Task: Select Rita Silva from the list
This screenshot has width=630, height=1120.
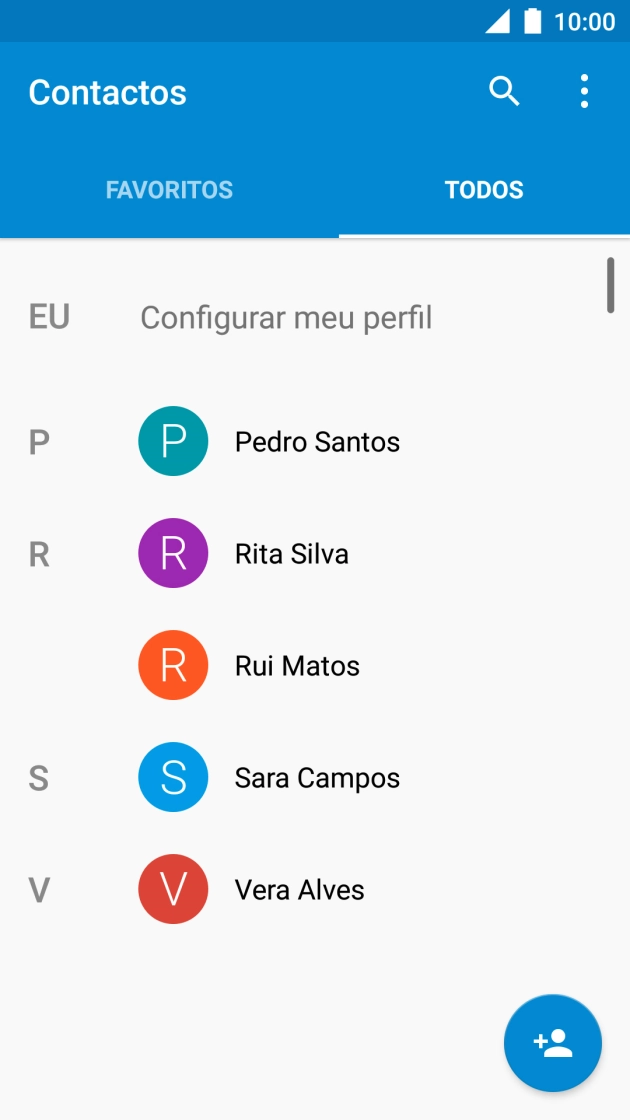Action: [290, 553]
